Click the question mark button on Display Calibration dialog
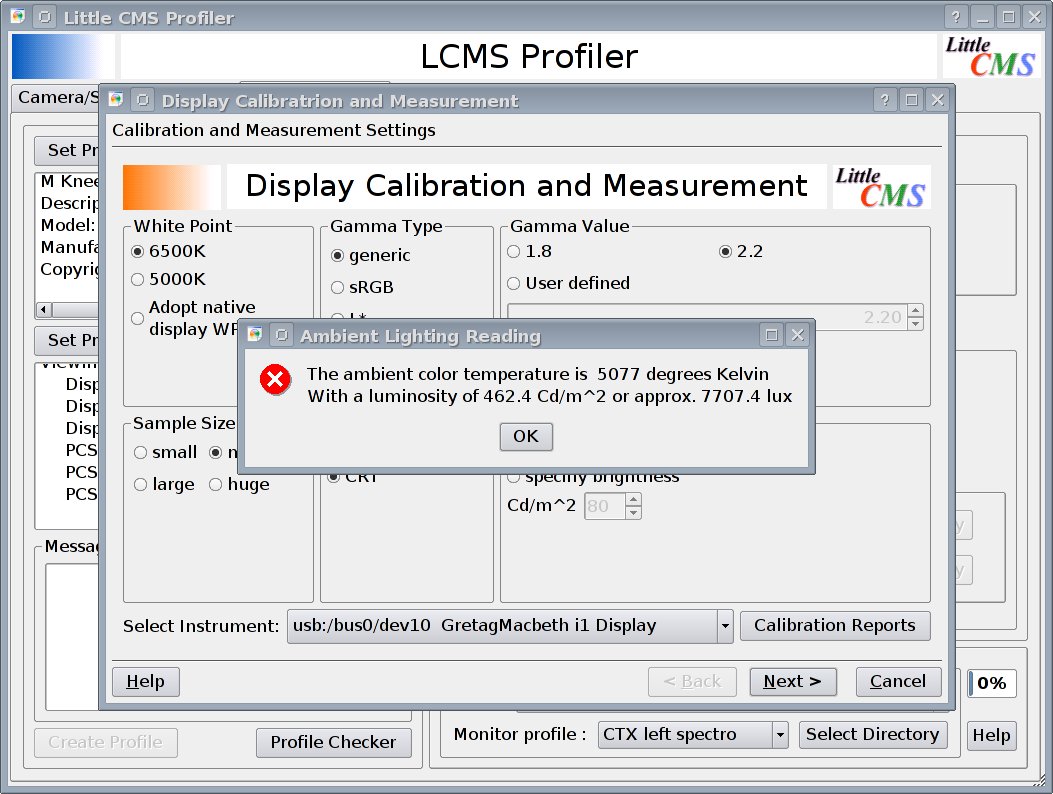The image size is (1053, 794). (885, 100)
